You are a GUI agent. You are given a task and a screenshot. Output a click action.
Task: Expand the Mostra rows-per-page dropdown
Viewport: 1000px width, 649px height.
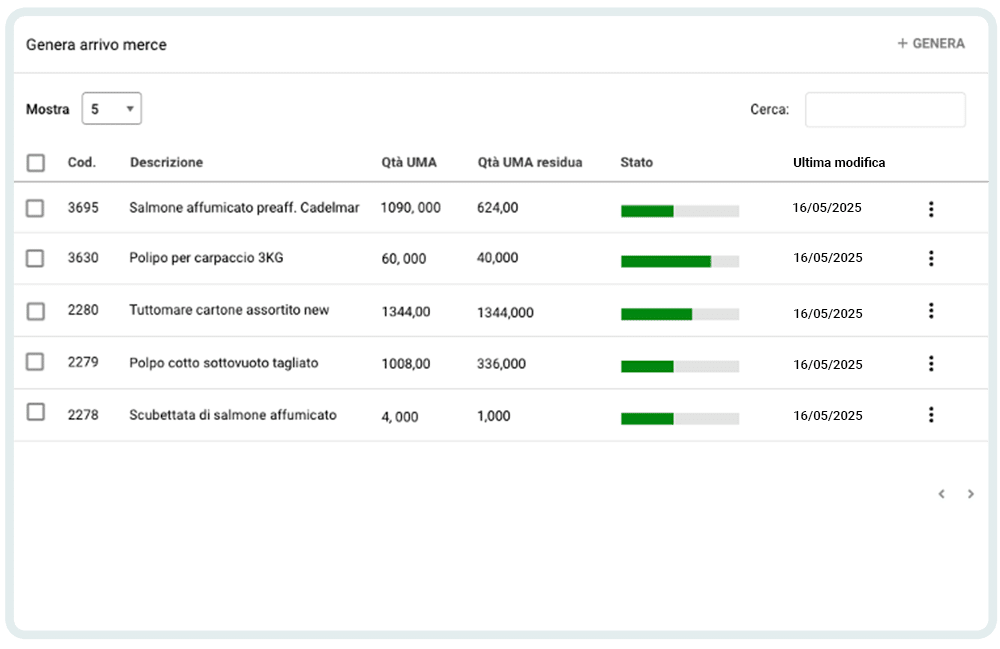click(111, 109)
